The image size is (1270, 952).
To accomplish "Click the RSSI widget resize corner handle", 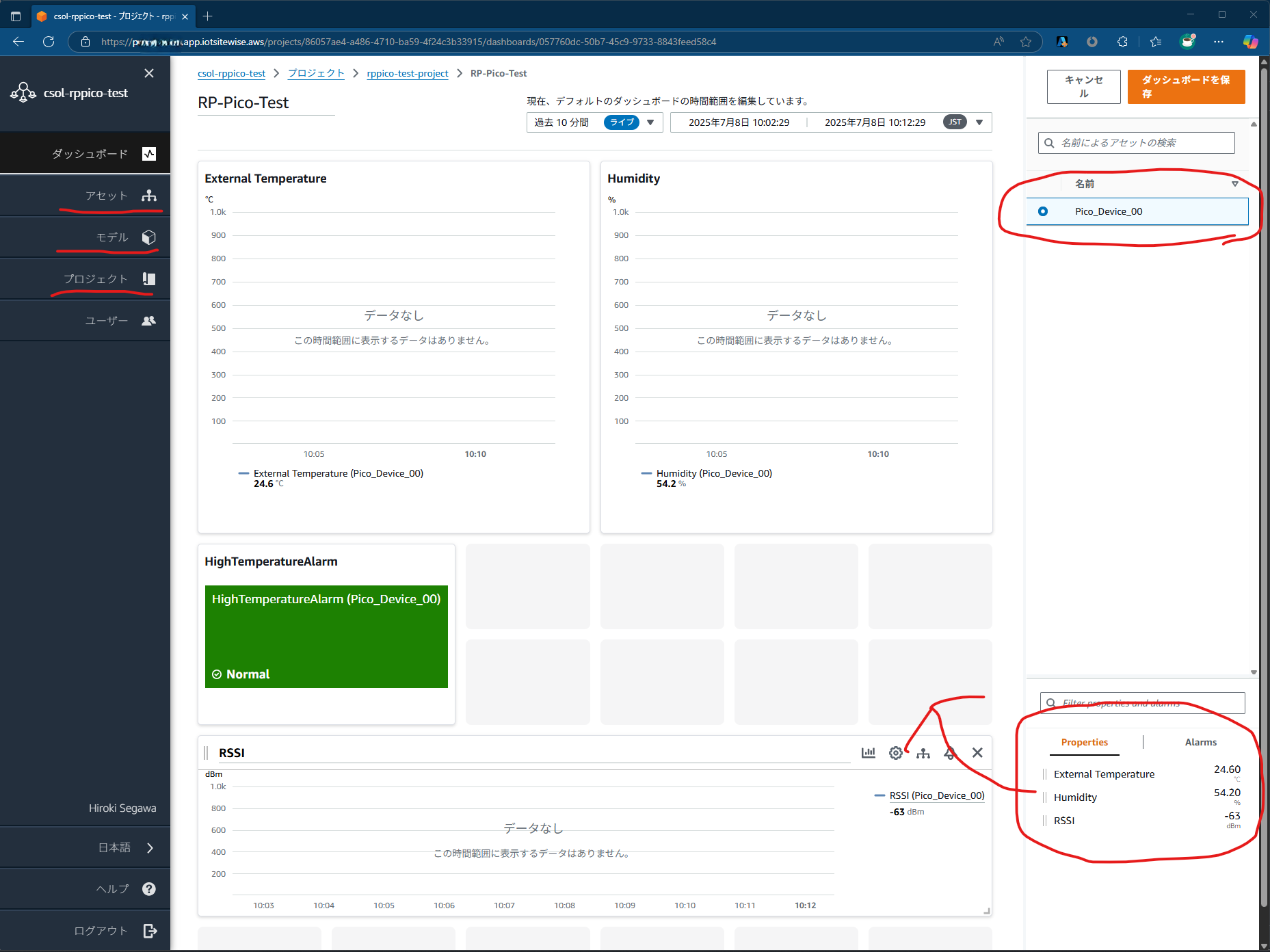I will tap(986, 910).
